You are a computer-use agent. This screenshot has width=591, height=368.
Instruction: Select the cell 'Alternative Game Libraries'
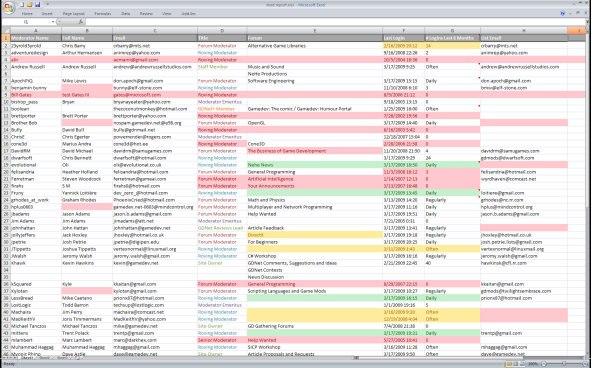pyautogui.click(x=315, y=46)
